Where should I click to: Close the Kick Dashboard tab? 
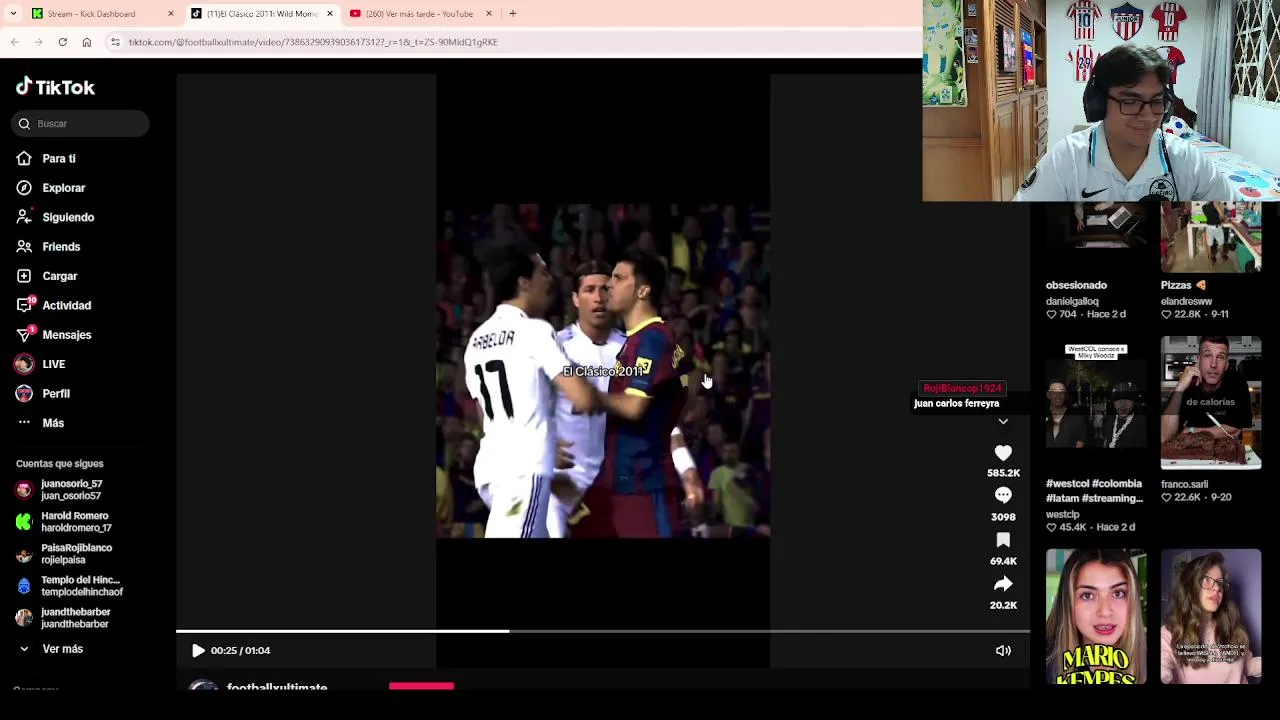pyautogui.click(x=170, y=14)
